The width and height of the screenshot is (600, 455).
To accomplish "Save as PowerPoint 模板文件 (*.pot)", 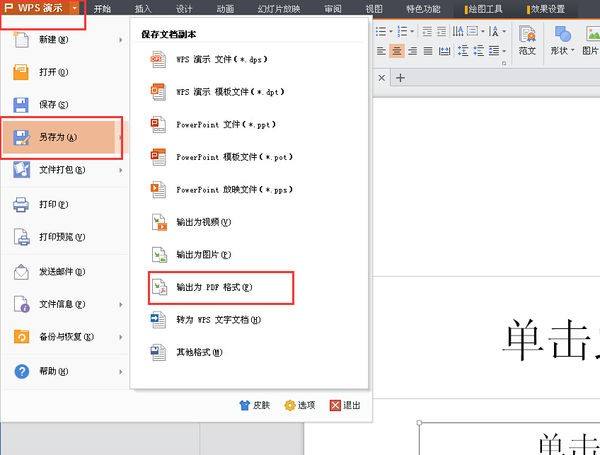I will point(222,157).
